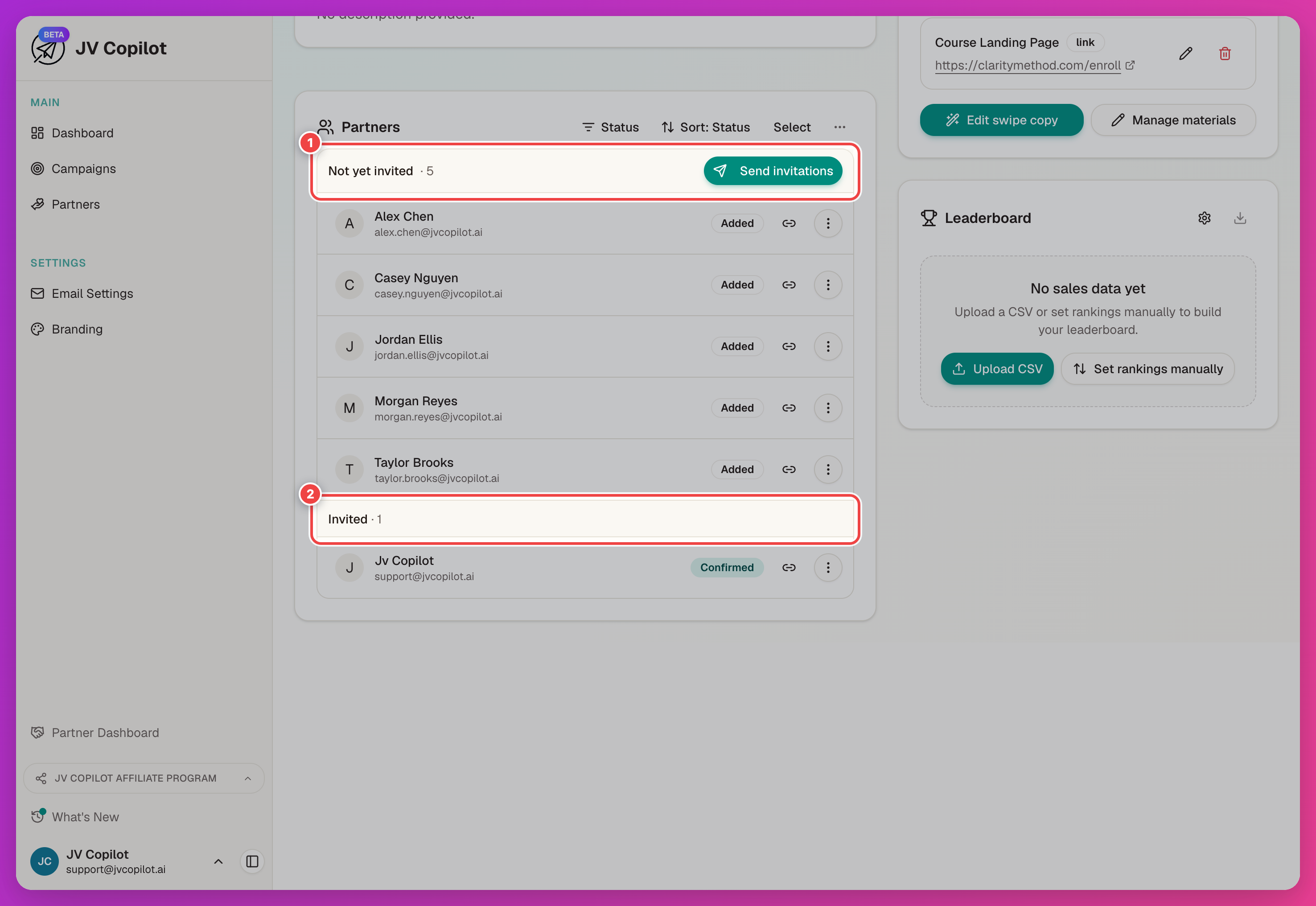Click Manage materials button
The width and height of the screenshot is (1316, 906).
coord(1173,120)
